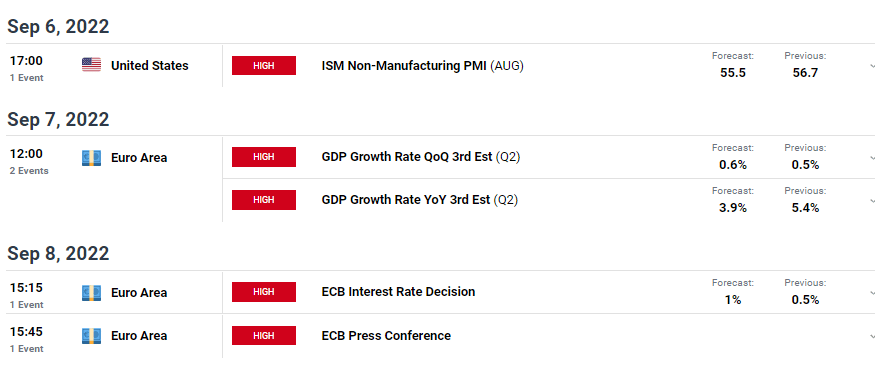
Task: Expand the GDP Growth Rate QoQ row chevron
Action: [x=872, y=157]
